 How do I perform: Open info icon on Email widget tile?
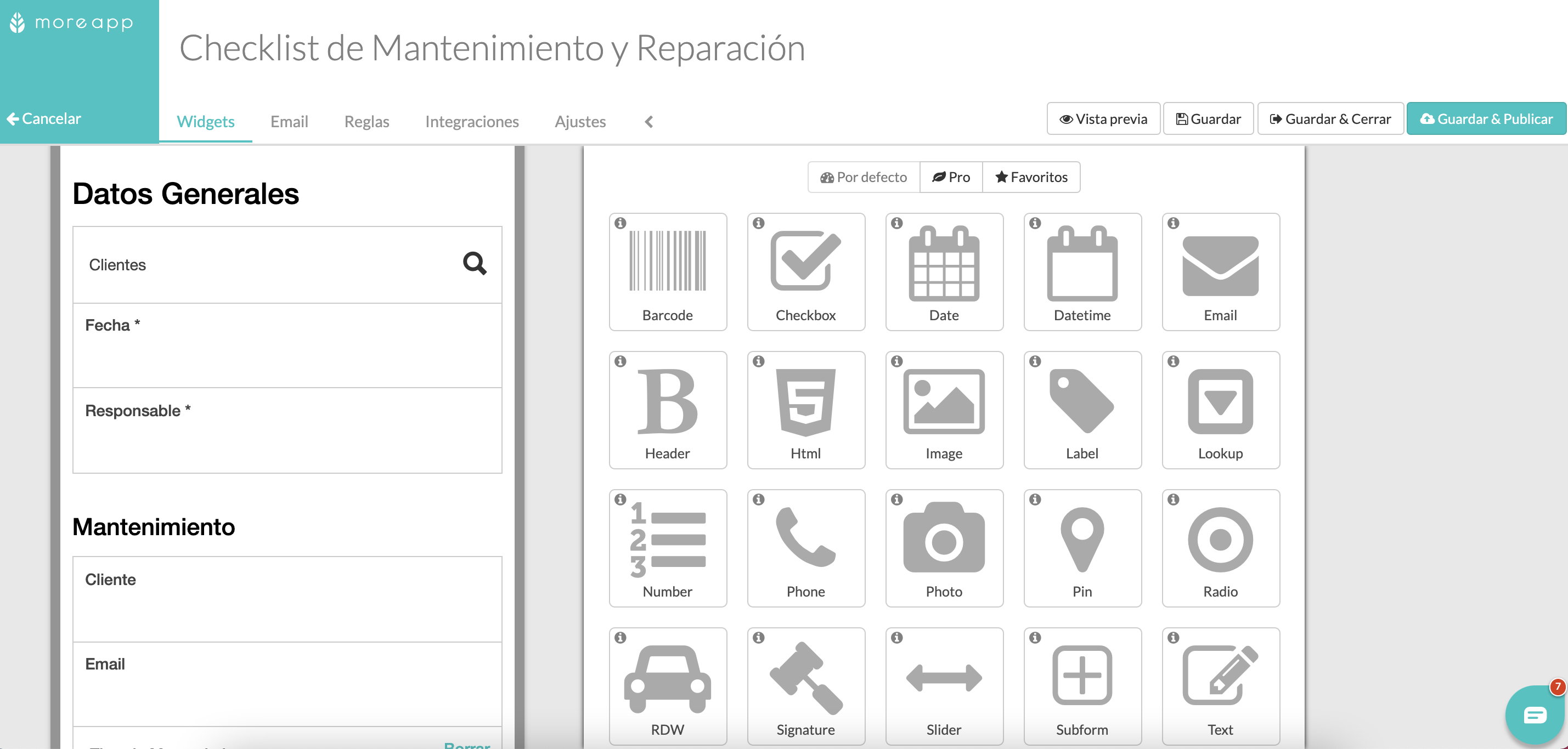[x=1173, y=223]
